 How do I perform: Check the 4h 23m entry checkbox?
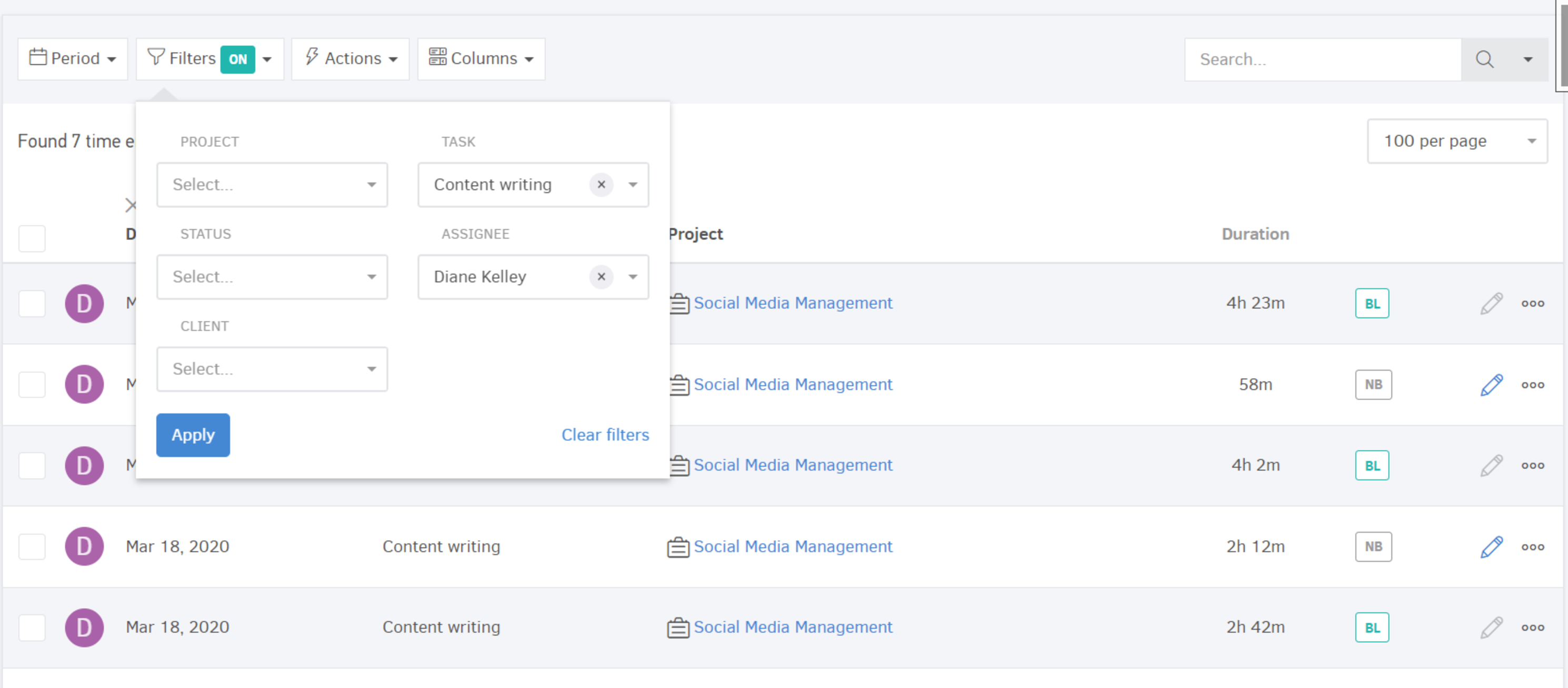(32, 303)
